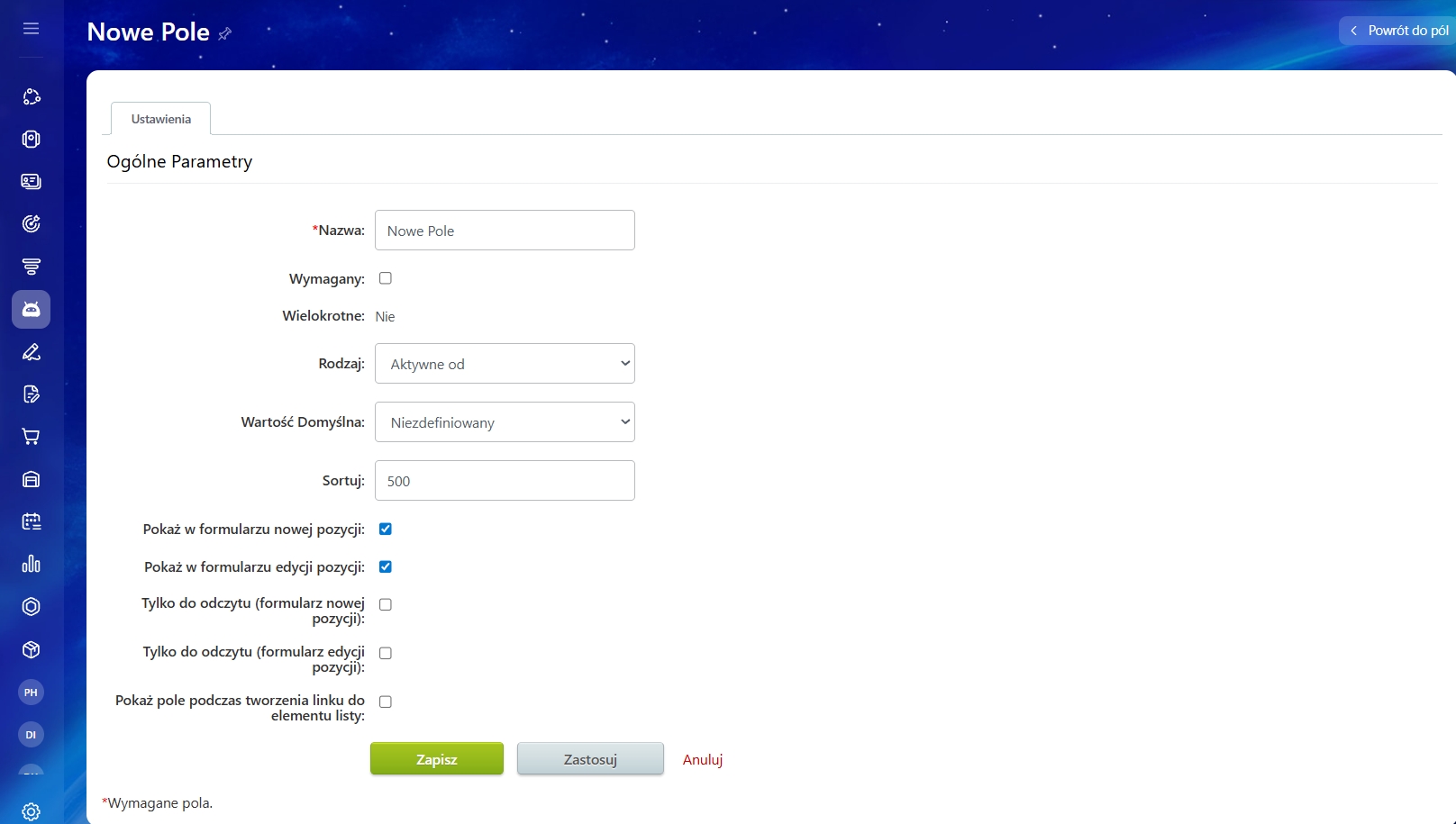The width and height of the screenshot is (1456, 824).
Task: Click the Anuluj link
Action: 703,759
